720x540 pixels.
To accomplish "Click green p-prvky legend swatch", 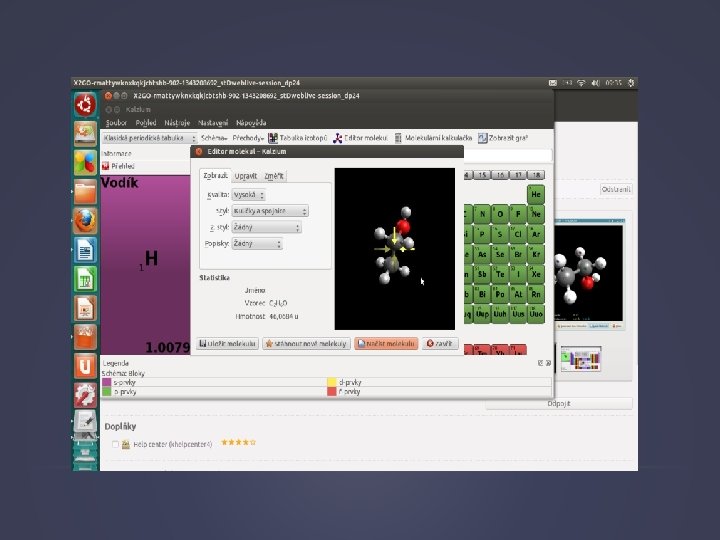I will [107, 392].
